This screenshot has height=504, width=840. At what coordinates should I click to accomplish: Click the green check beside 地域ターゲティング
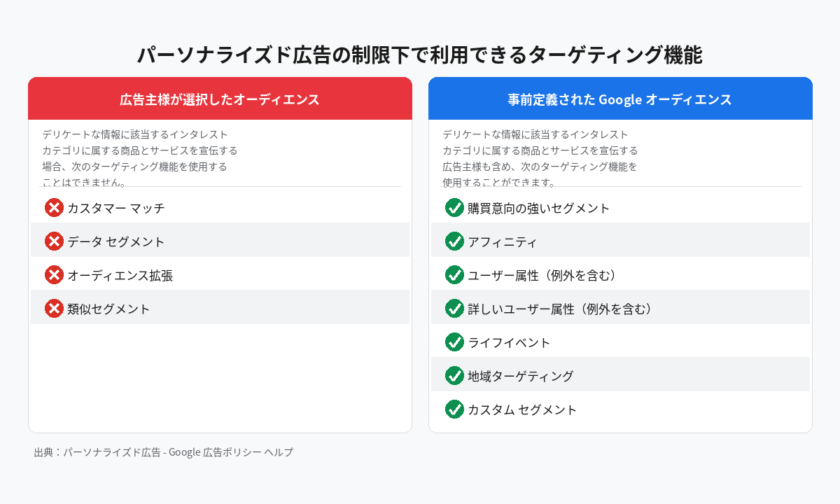click(454, 376)
